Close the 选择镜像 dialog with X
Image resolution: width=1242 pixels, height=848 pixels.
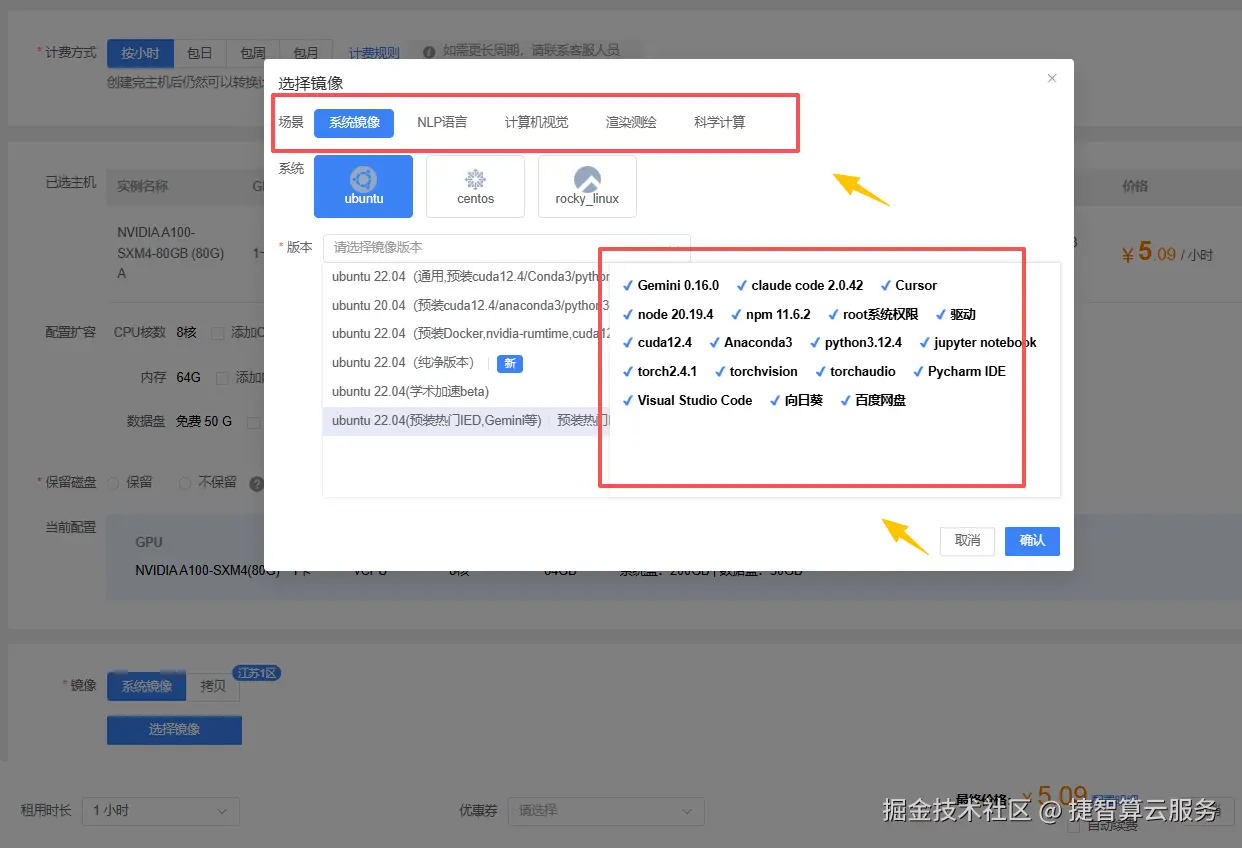point(1052,78)
